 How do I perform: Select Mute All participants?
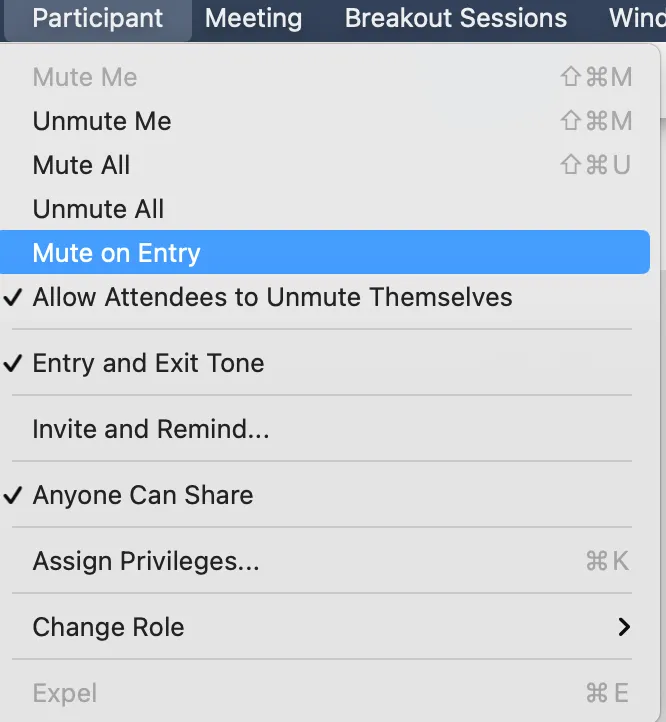point(82,165)
